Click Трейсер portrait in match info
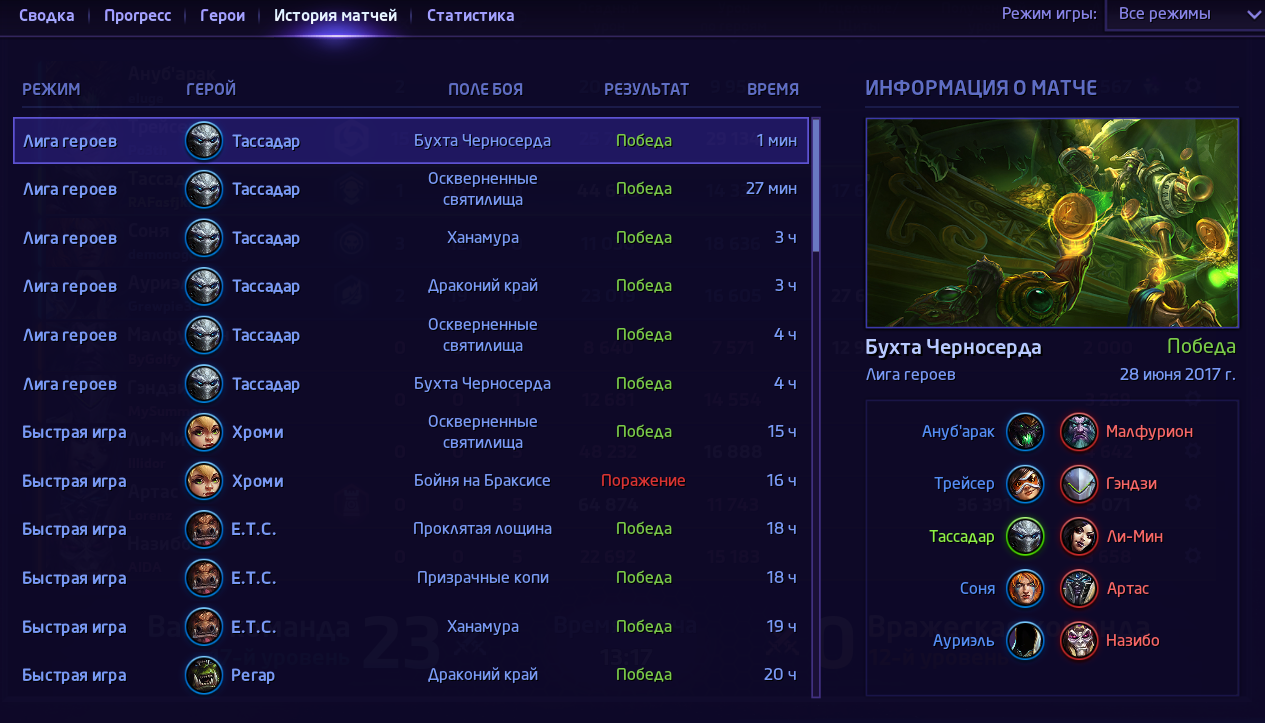Viewport: 1265px width, 723px height. tap(1026, 484)
